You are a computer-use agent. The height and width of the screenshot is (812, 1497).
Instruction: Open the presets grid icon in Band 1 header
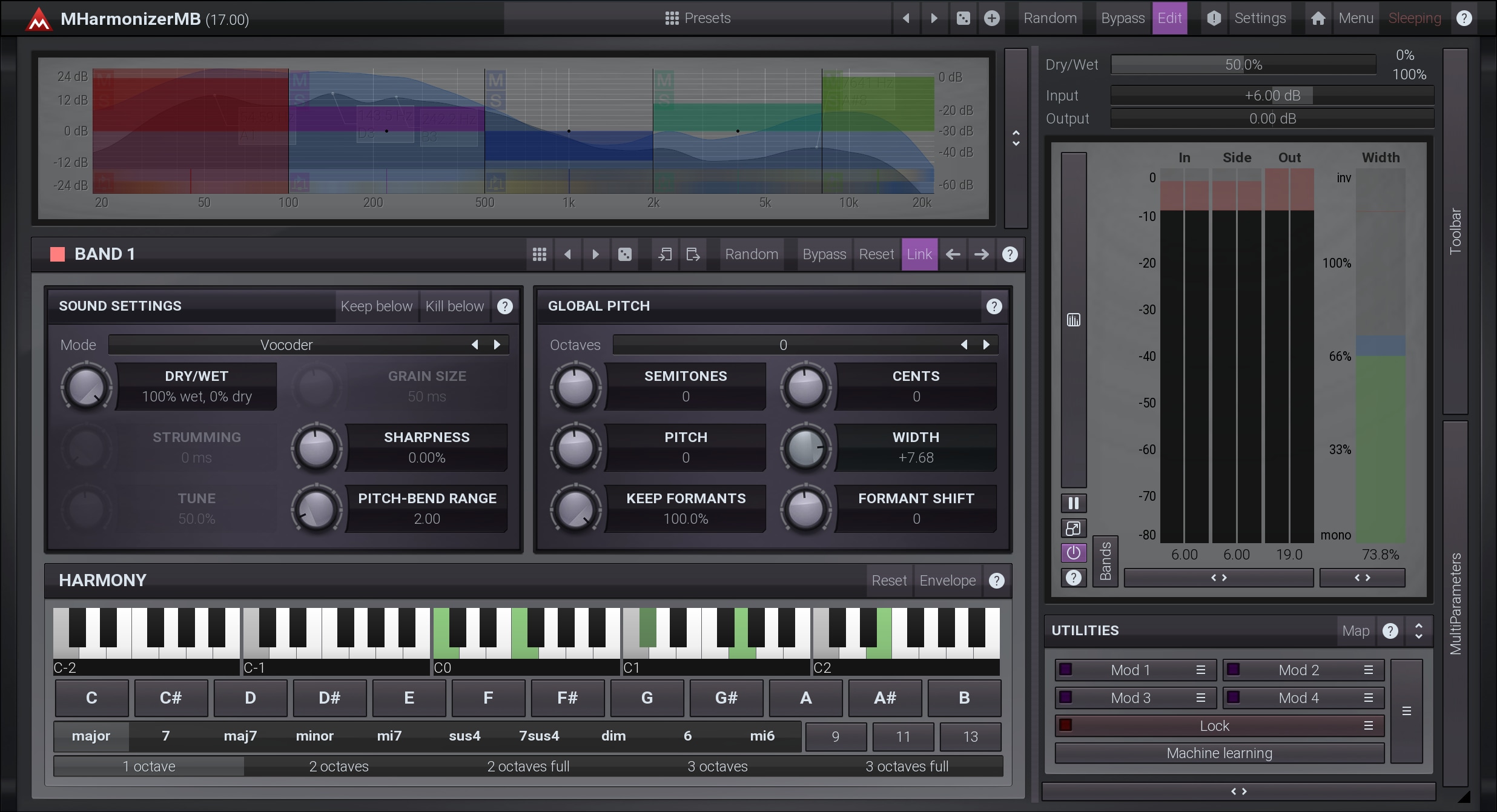[539, 254]
